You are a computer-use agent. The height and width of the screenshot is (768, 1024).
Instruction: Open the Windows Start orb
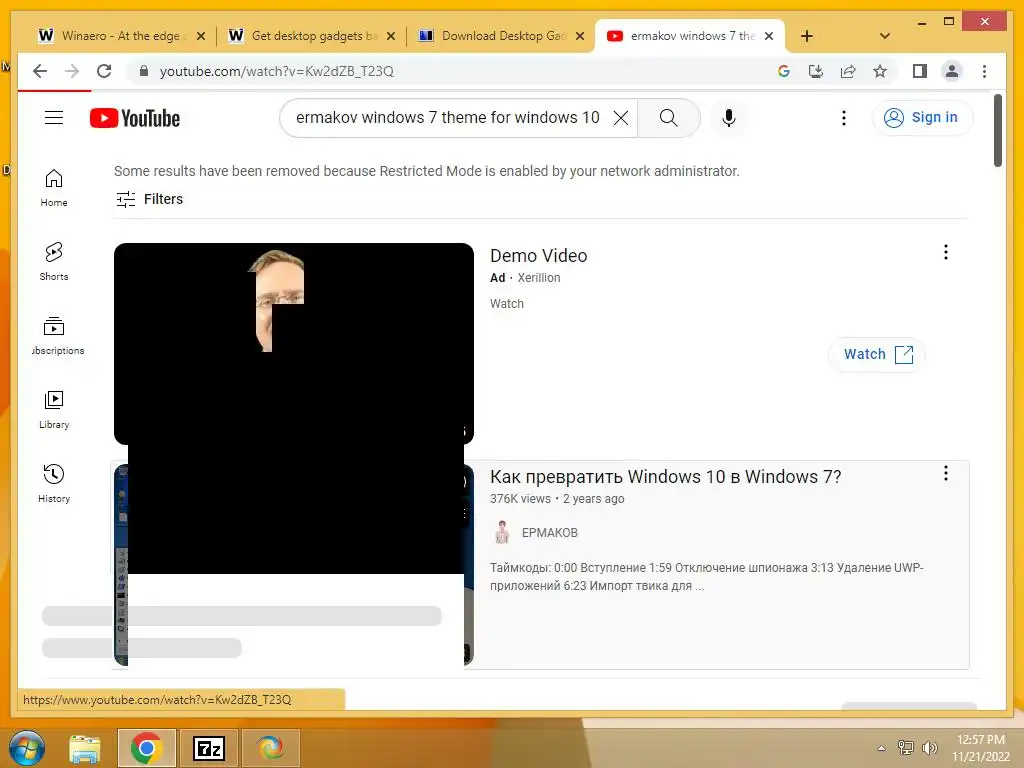(x=26, y=748)
